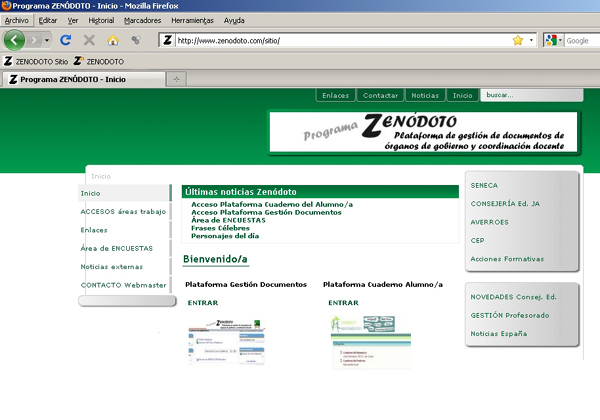Open ACCESOS áreas trabajo in sidebar
The width and height of the screenshot is (600, 420).
coord(123,212)
